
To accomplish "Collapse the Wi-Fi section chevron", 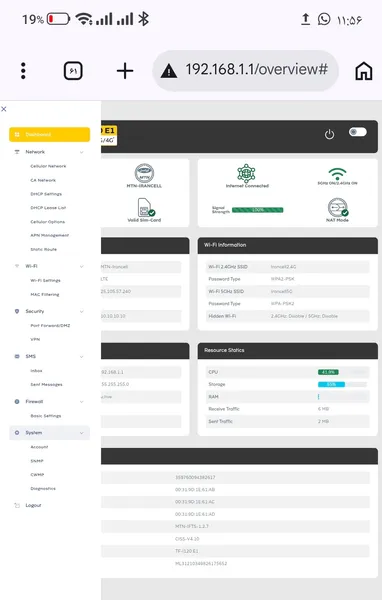I will [x=82, y=266].
